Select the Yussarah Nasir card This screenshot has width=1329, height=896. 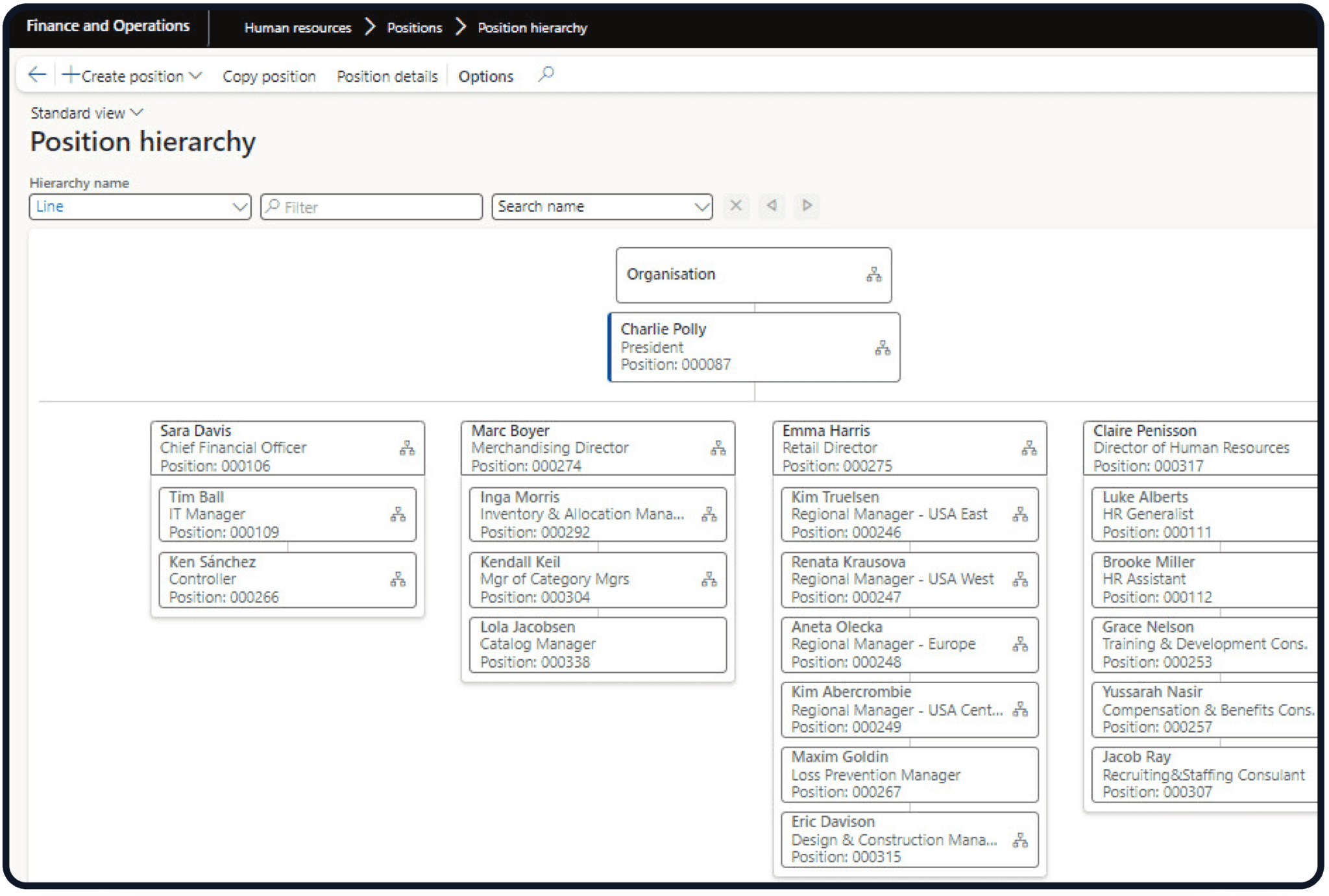(1204, 709)
